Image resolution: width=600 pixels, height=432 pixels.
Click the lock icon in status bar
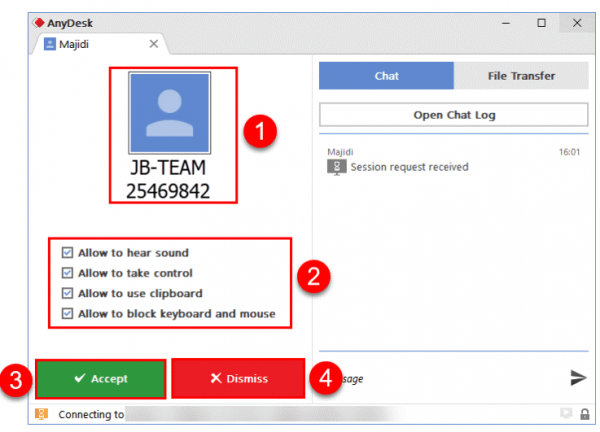point(584,414)
